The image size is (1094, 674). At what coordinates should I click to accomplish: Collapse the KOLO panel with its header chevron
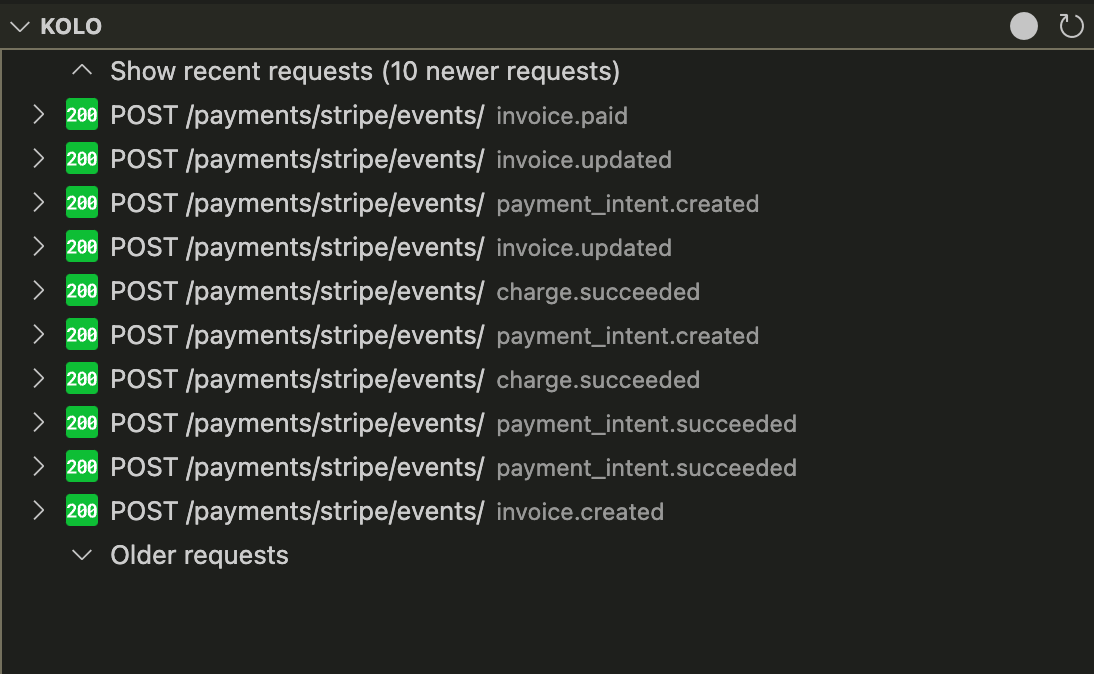click(20, 26)
